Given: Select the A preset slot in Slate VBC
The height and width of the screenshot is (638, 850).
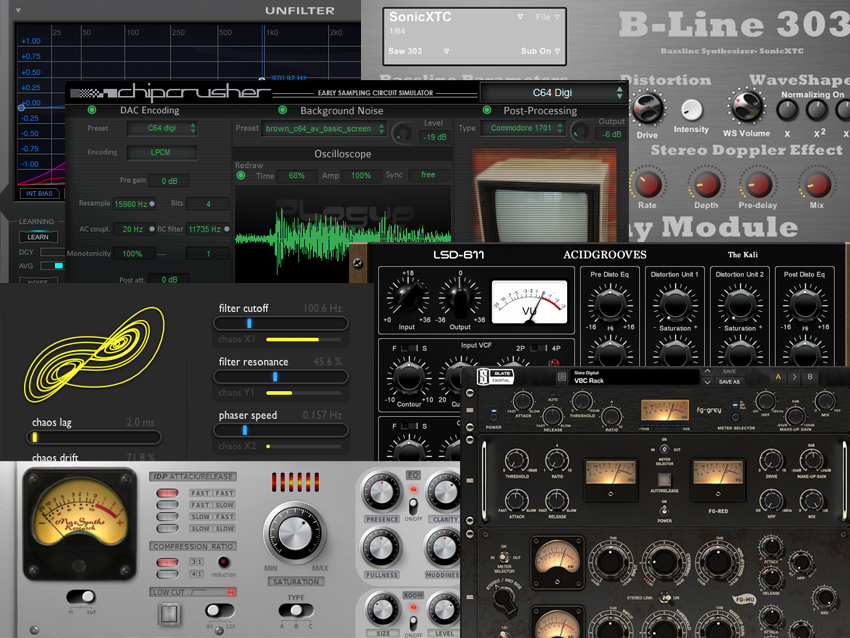Looking at the screenshot, I should (x=778, y=377).
